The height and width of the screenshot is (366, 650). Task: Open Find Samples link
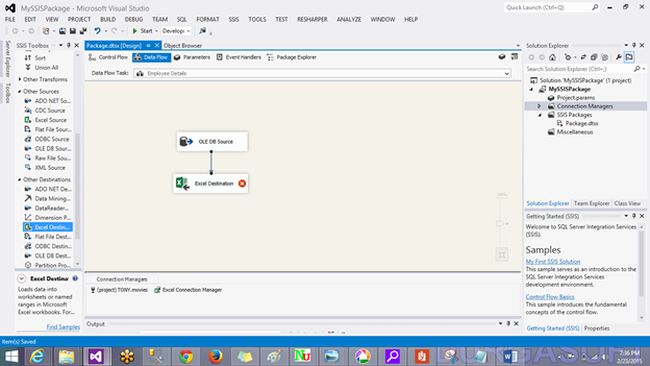coord(63,327)
